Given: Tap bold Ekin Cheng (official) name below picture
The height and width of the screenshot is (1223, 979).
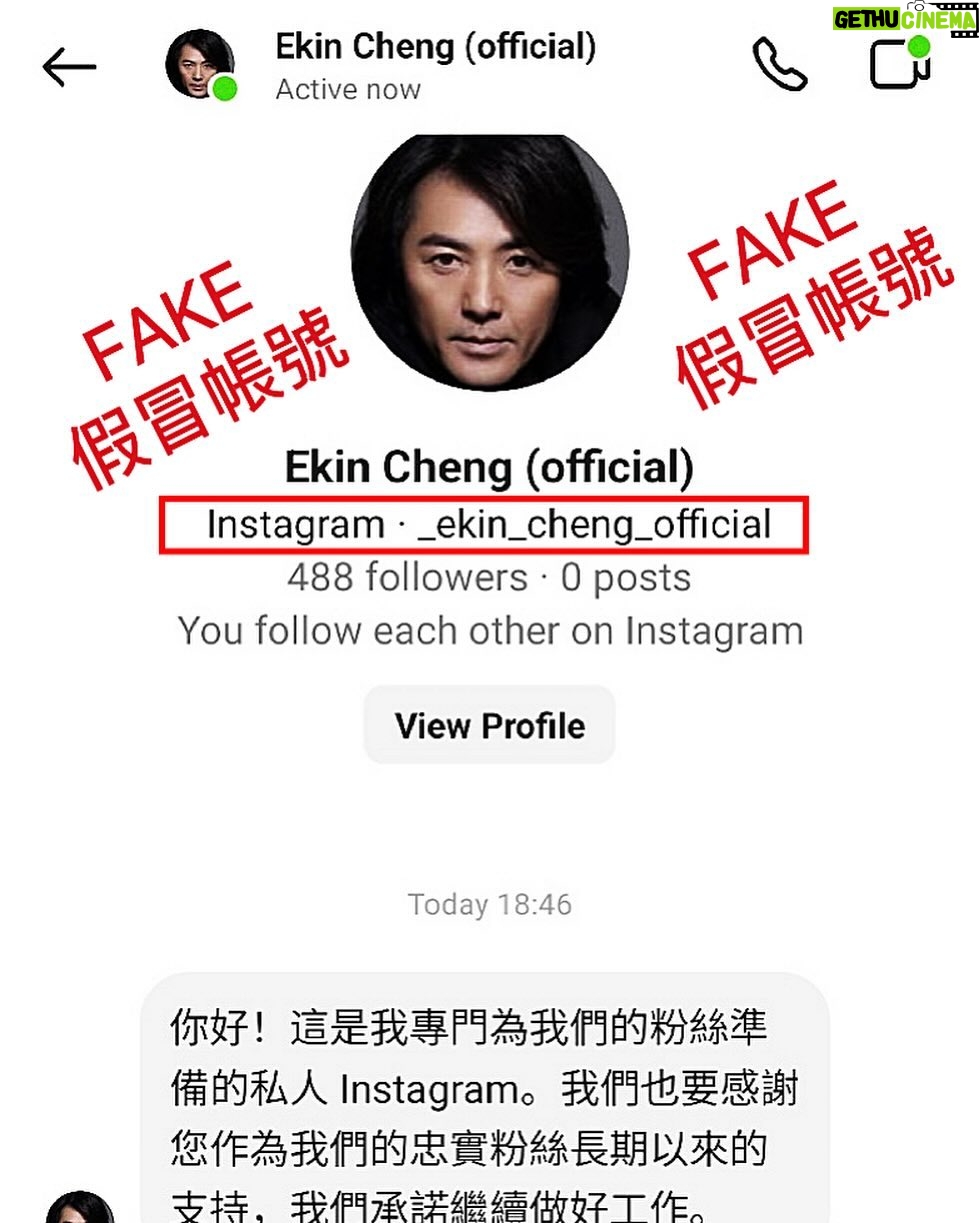Looking at the screenshot, I should [x=489, y=467].
